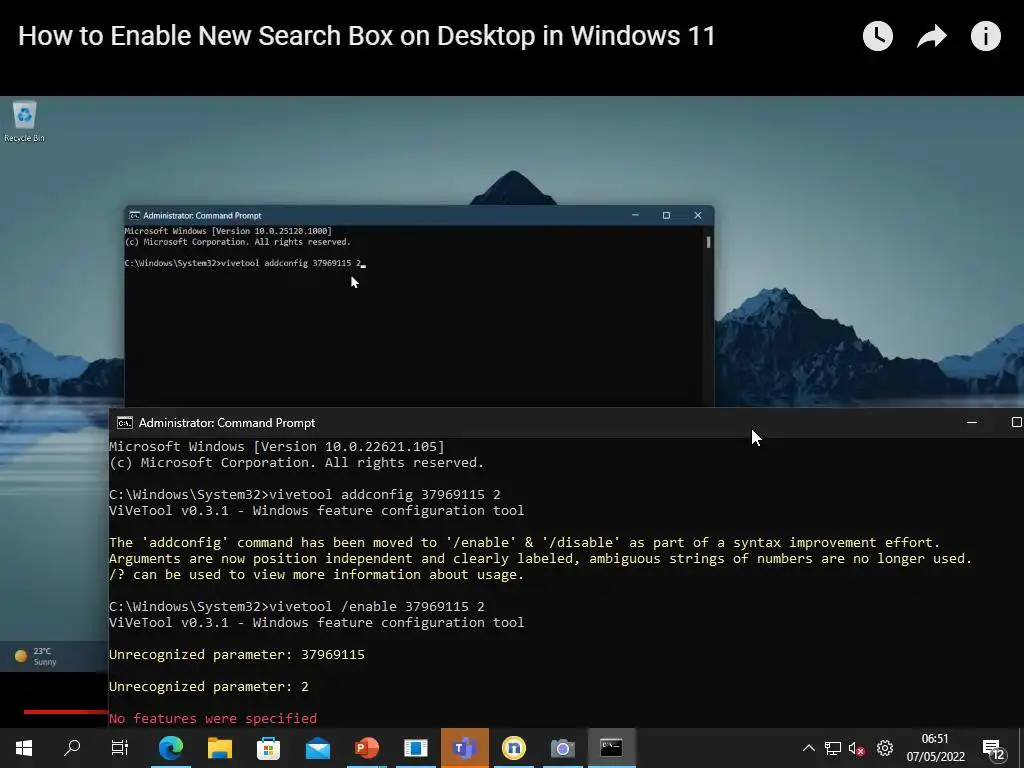
Task: Click the blue window app after PowerPoint
Action: (415, 748)
